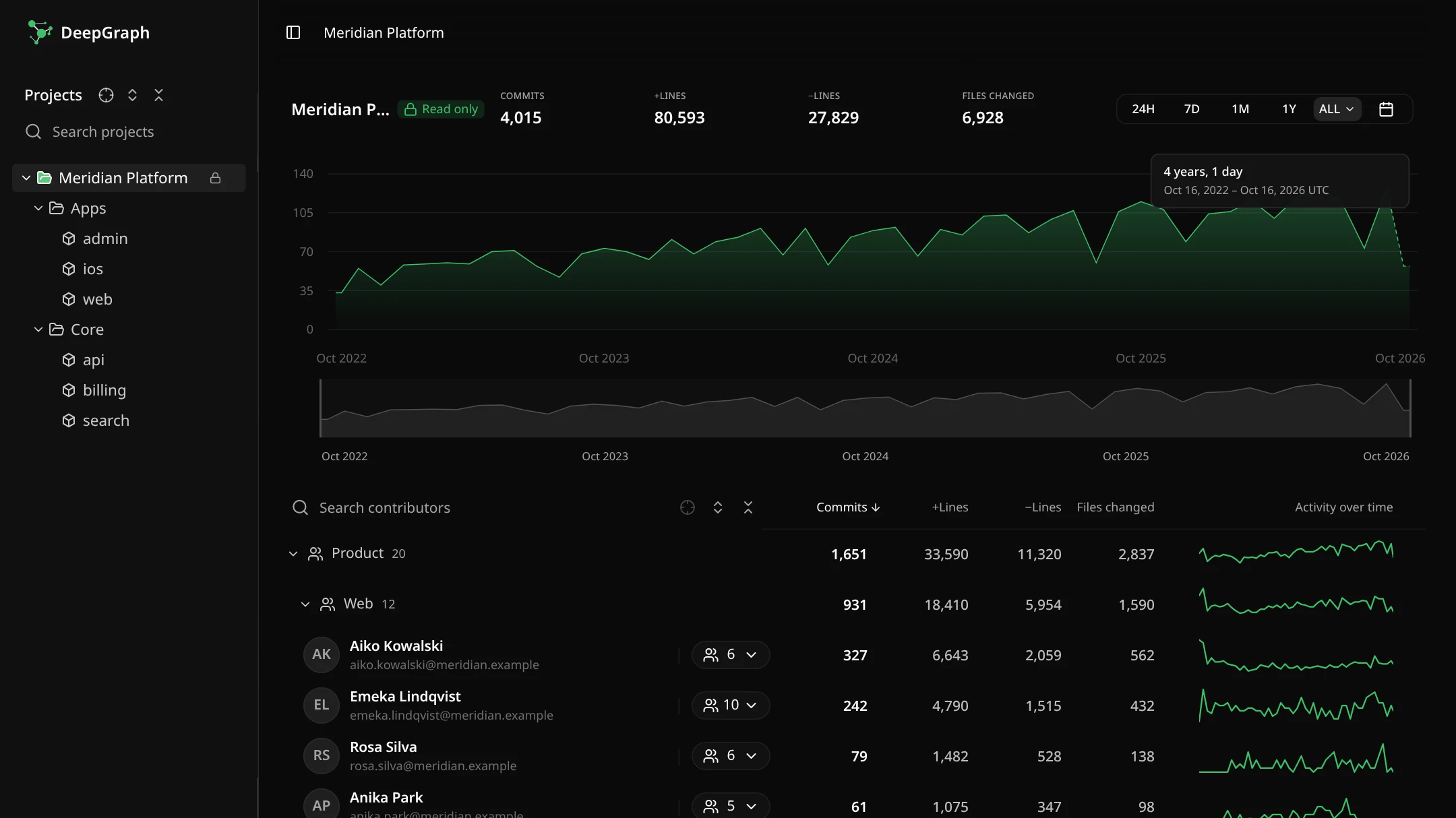Click the contributors search magnifier icon
Viewport: 1456px width, 818px height.
pos(300,507)
